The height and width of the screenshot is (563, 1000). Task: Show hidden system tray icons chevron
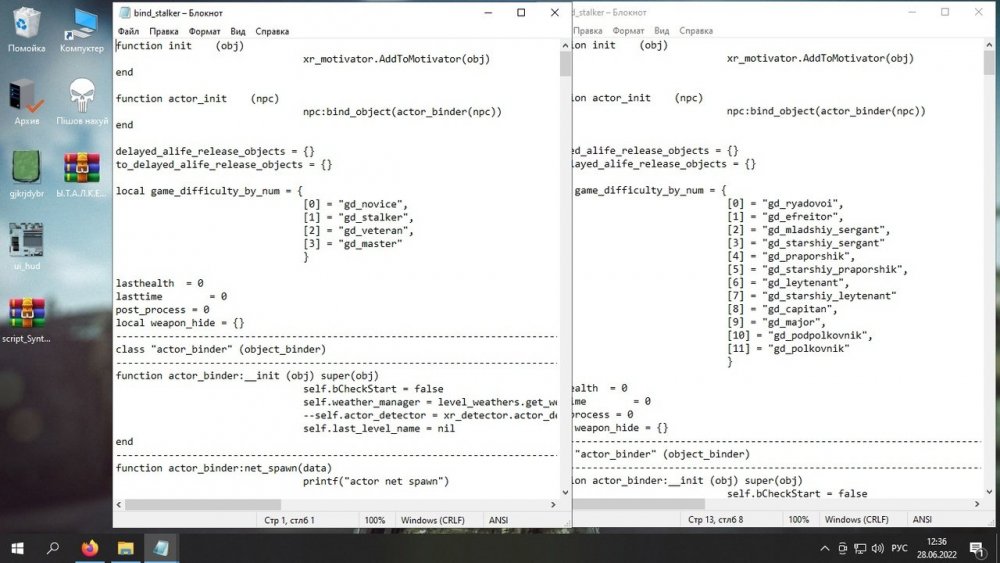point(825,548)
